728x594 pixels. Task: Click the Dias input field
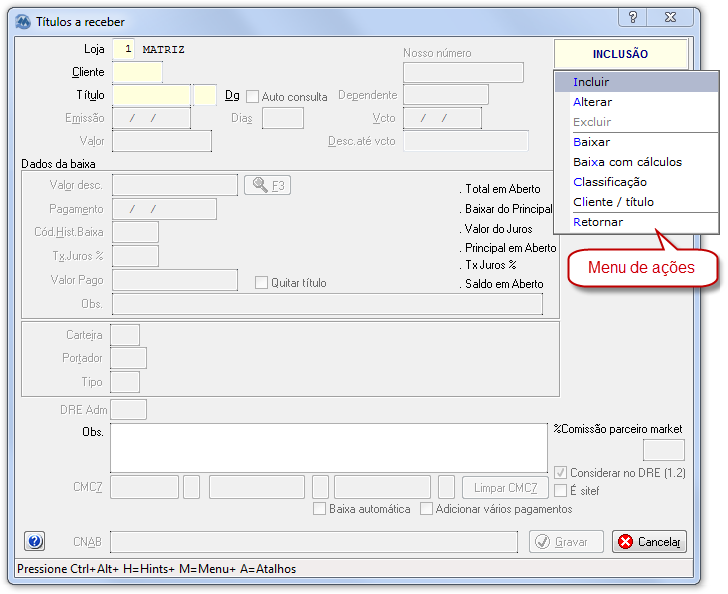283,118
